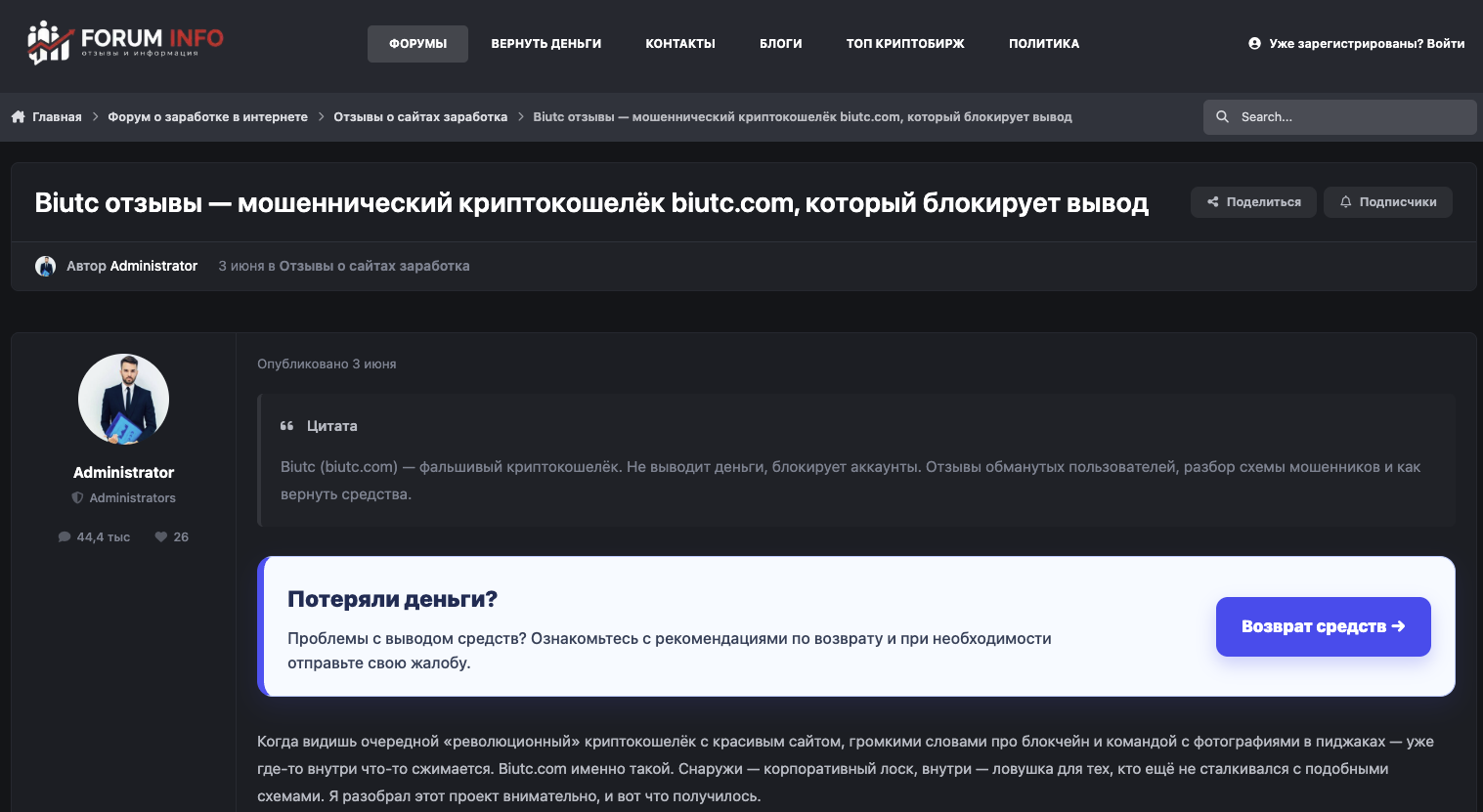This screenshot has width=1483, height=812.
Task: Open the small author avatar in topic header
Action: point(45,266)
